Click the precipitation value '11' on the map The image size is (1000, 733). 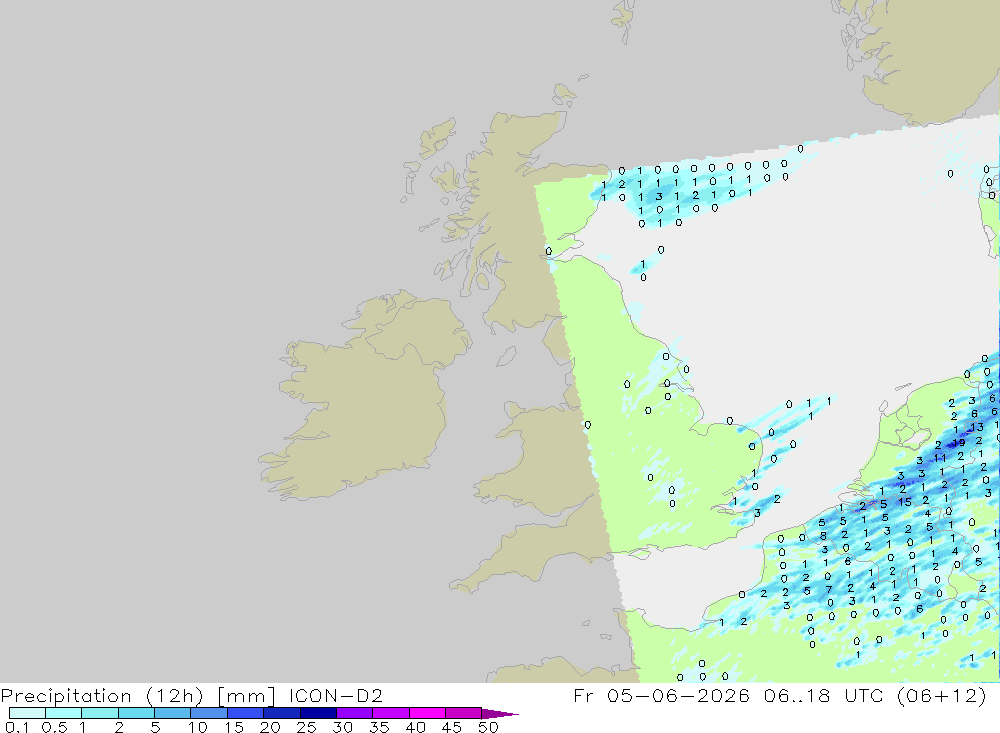[940, 457]
